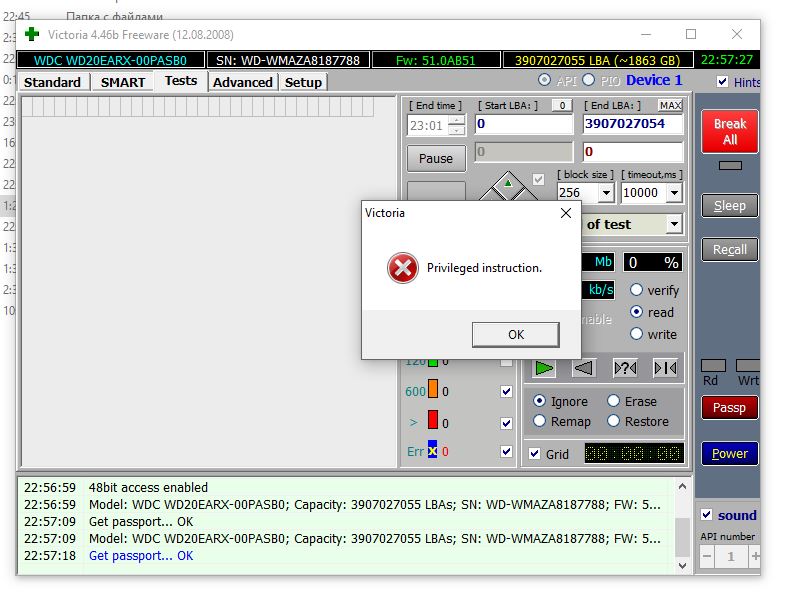Select the API access radio button

(544, 80)
